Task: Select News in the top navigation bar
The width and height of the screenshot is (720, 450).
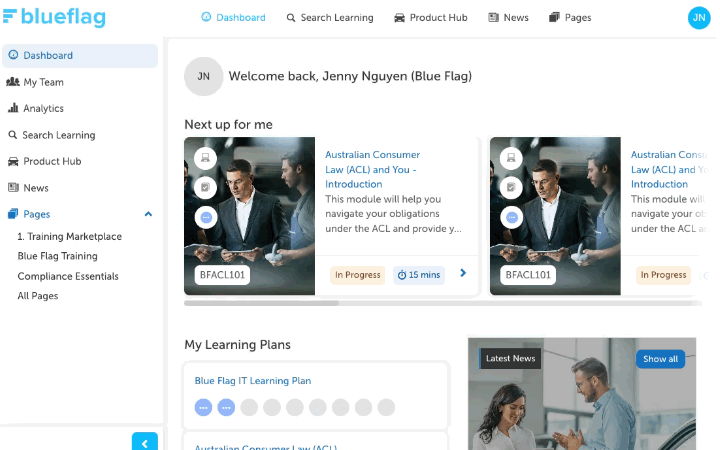Action: point(508,17)
